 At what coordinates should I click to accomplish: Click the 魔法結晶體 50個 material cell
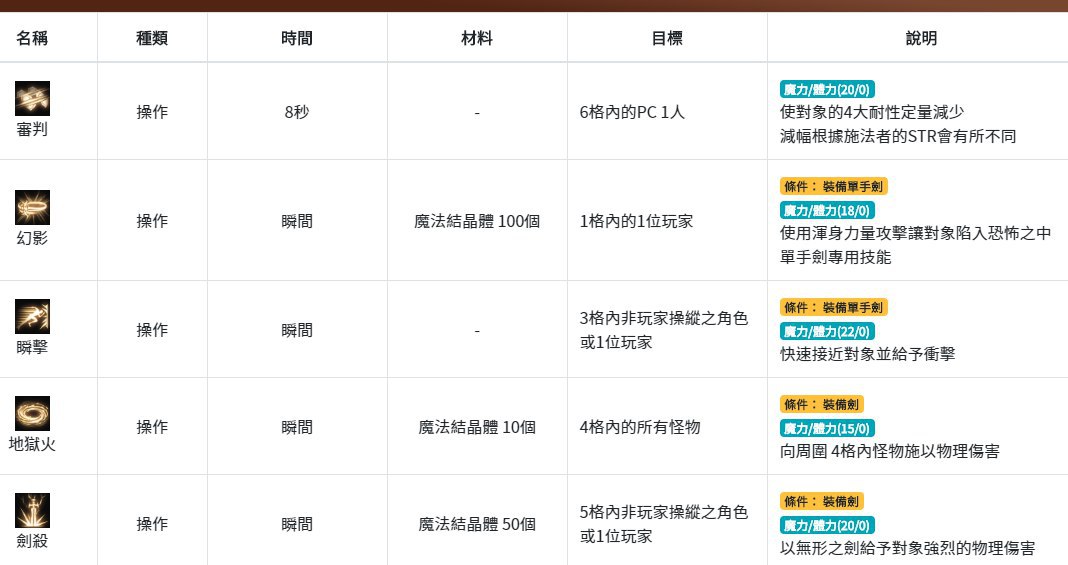tap(477, 524)
